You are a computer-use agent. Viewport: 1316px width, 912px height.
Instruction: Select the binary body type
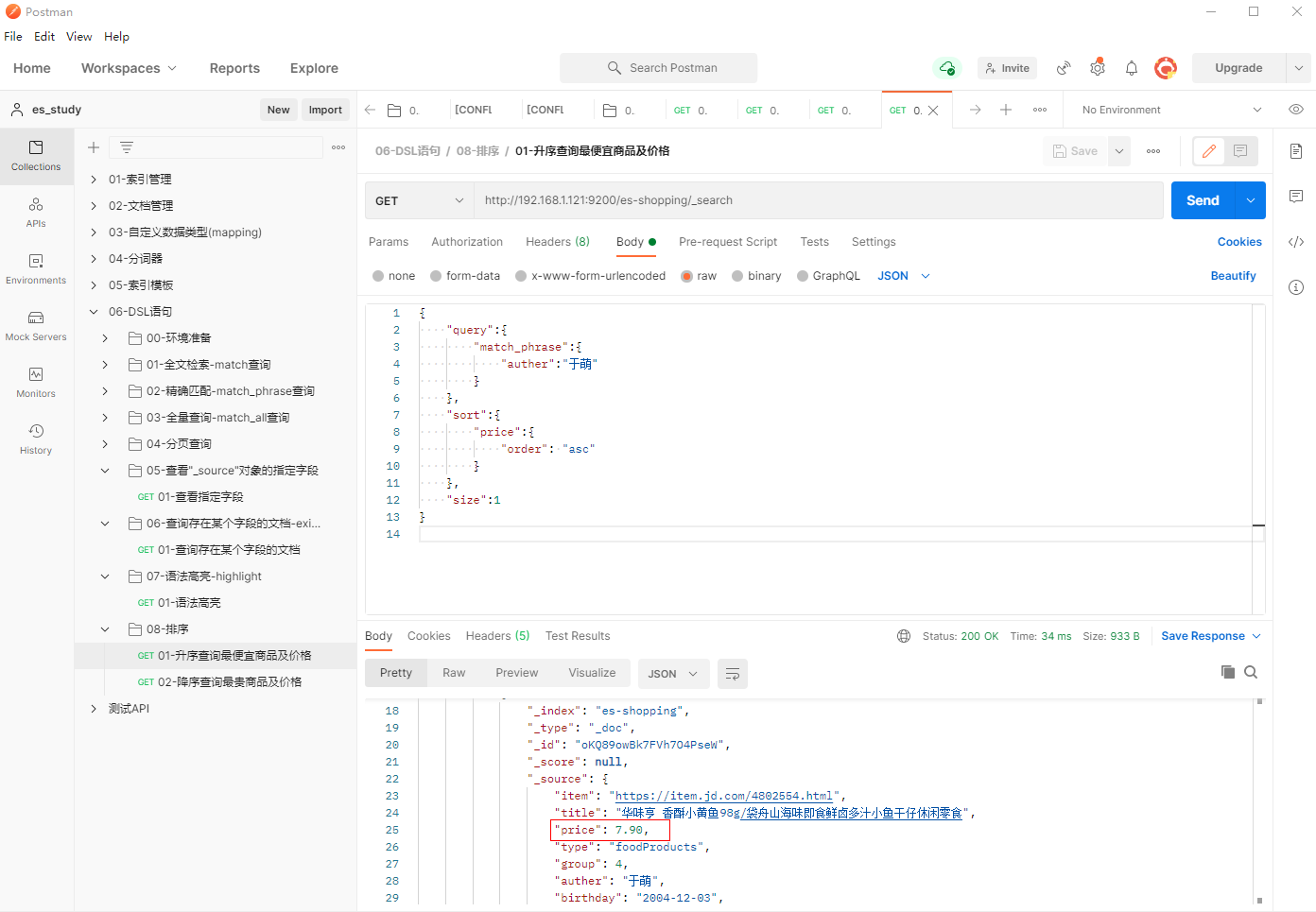[x=737, y=276]
